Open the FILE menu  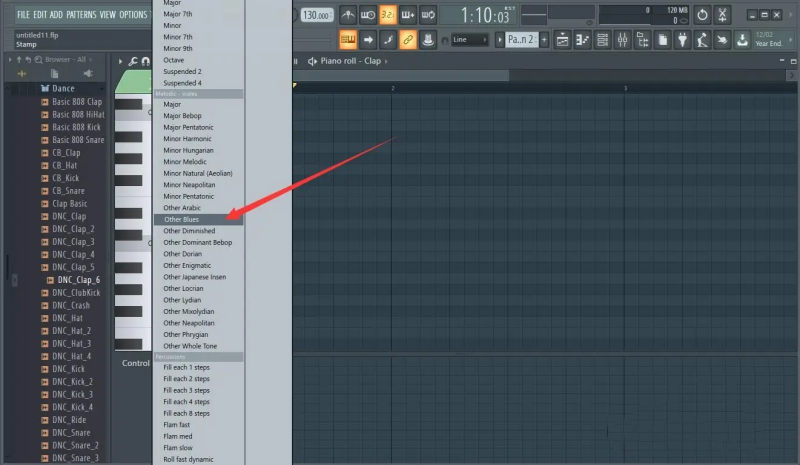pyautogui.click(x=23, y=14)
